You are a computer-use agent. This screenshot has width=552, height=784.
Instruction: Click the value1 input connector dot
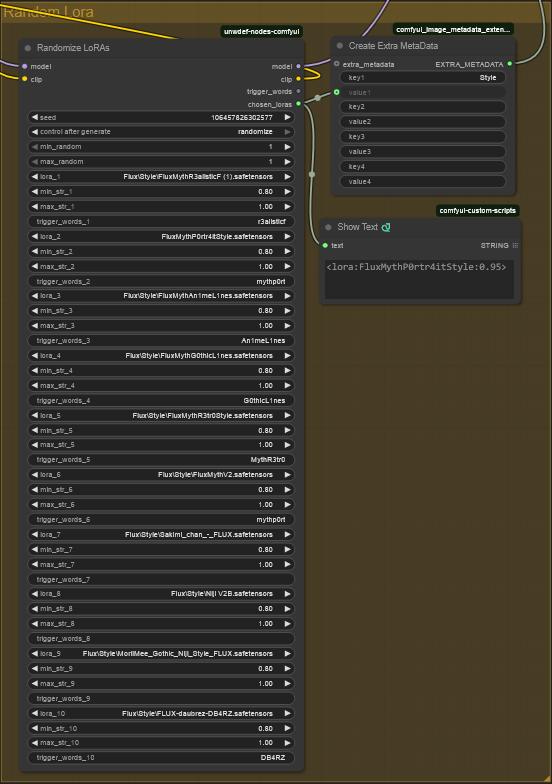[336, 92]
